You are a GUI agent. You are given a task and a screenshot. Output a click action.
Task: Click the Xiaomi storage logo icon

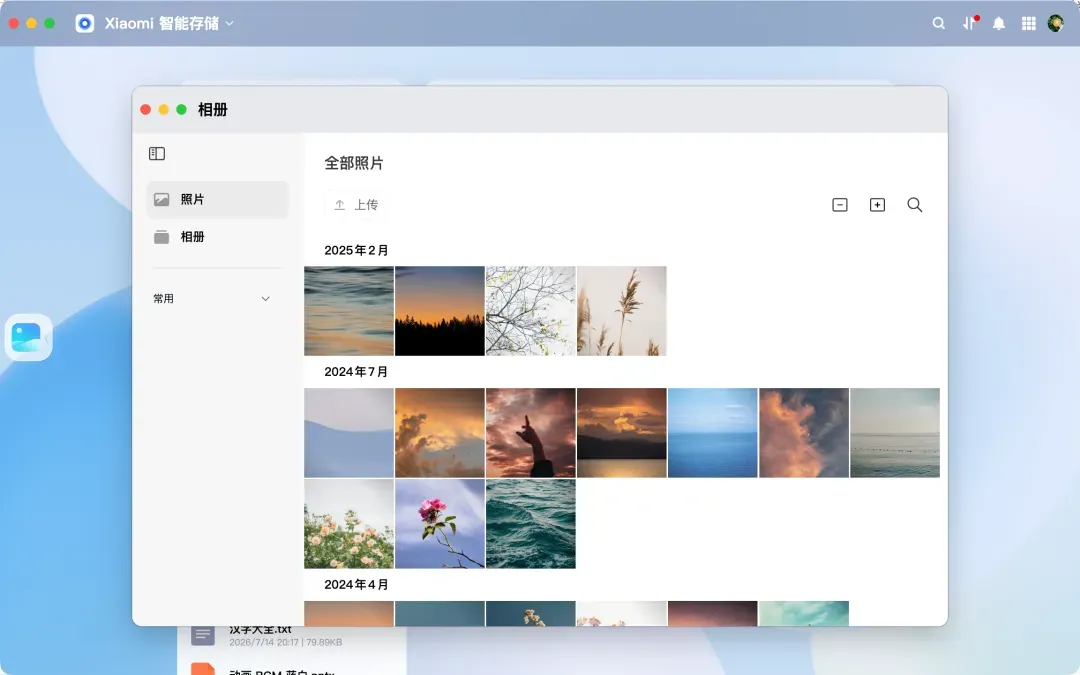(85, 23)
